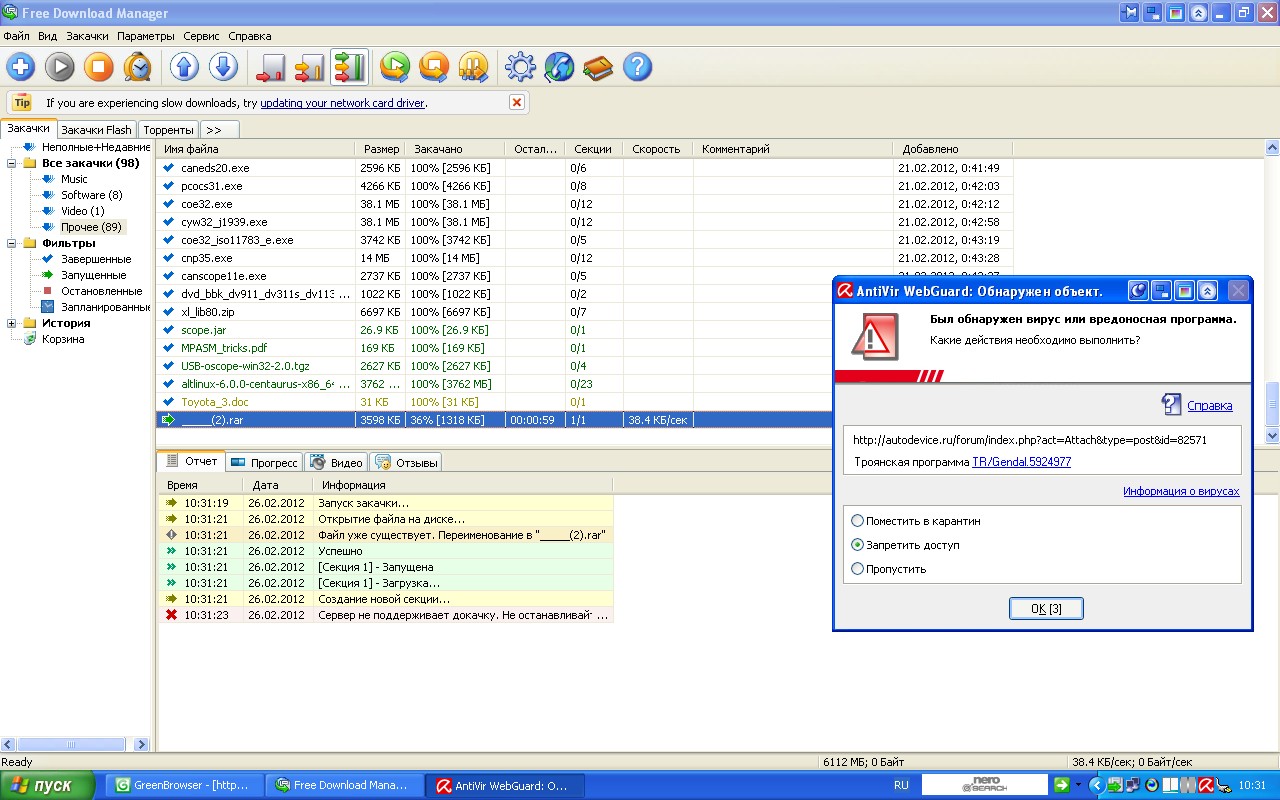Click the orange Stop all downloads icon

[x=434, y=67]
